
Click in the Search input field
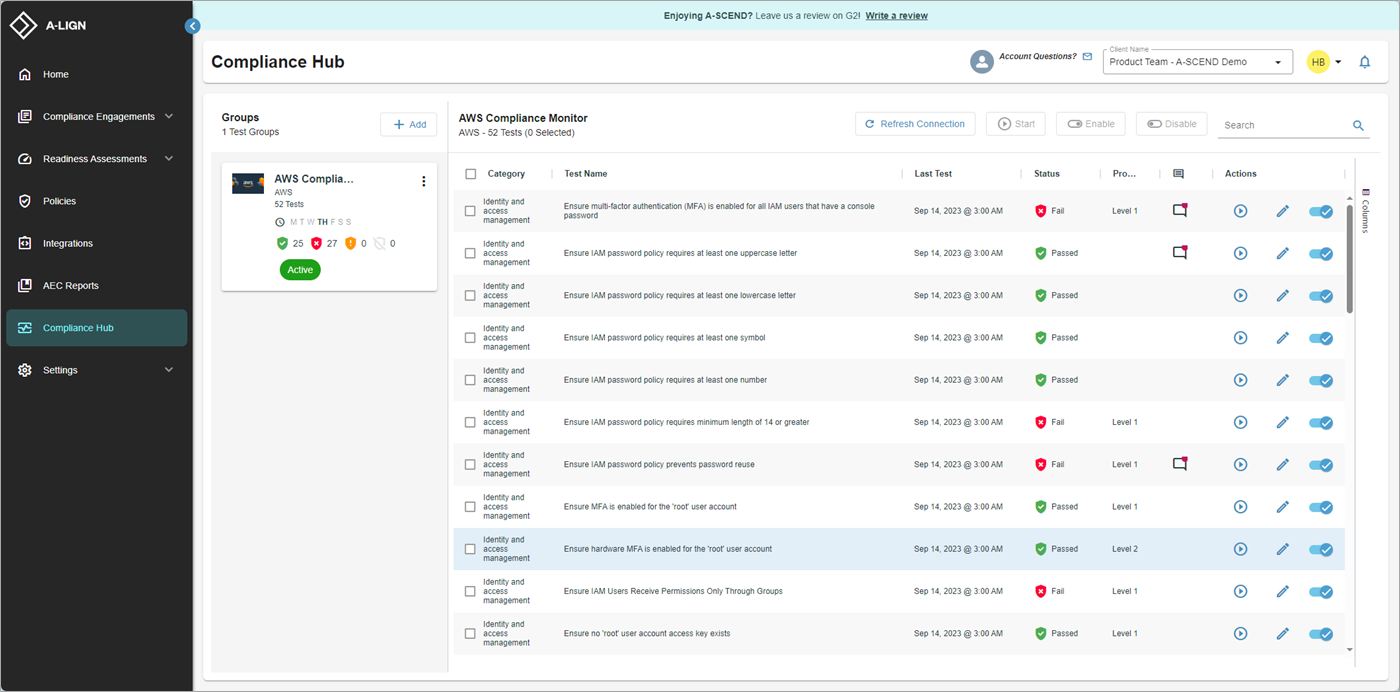click(1284, 126)
